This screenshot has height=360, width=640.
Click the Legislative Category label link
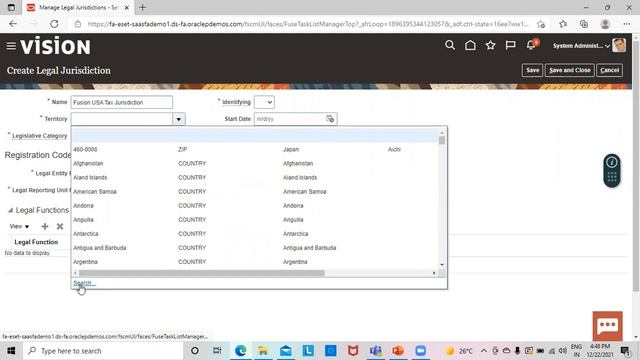click(40, 136)
